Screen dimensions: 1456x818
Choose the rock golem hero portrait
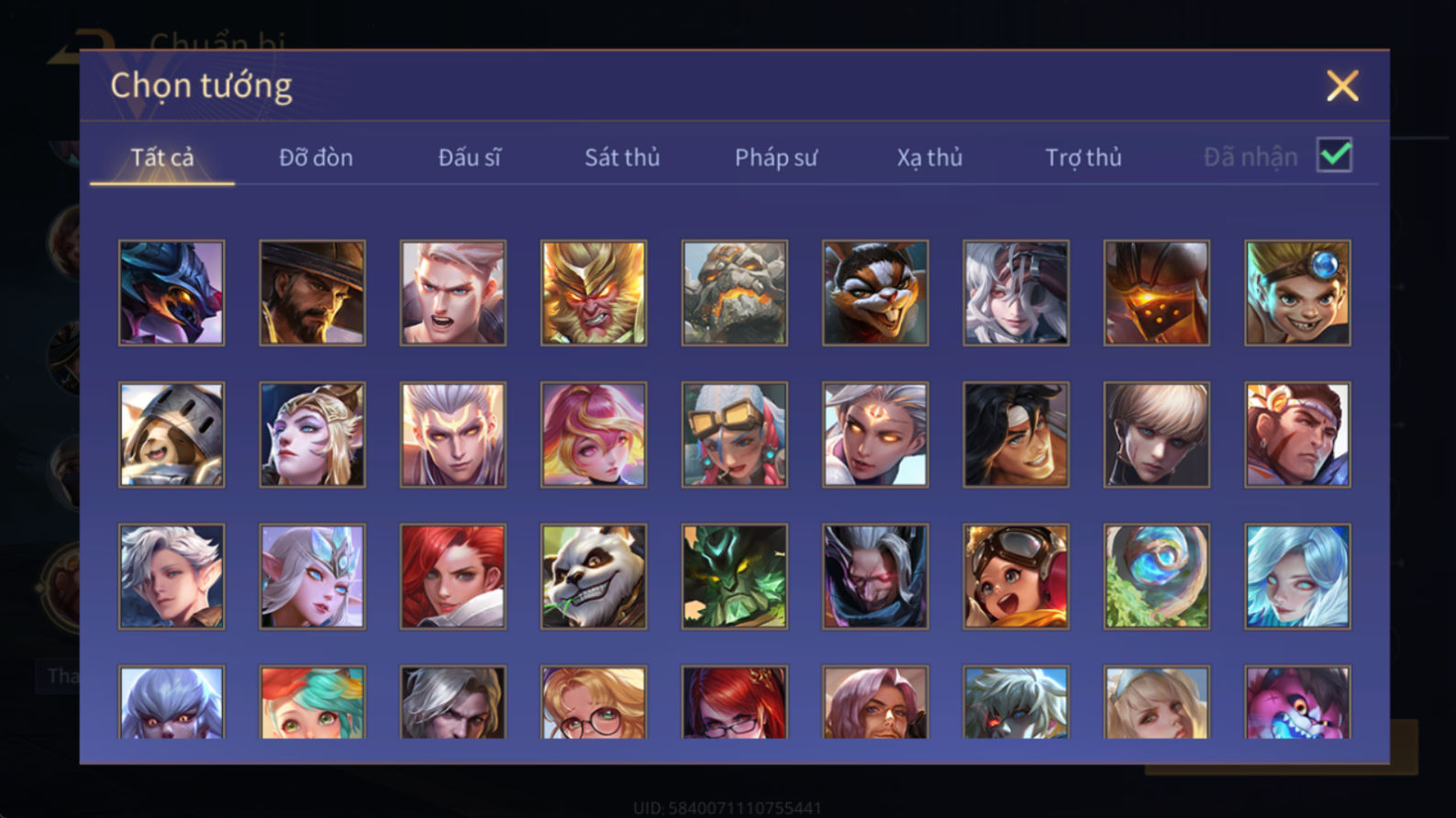pos(734,293)
